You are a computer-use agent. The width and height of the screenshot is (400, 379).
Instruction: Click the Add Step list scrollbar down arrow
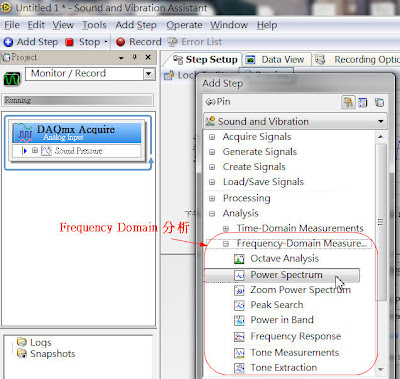[x=380, y=369]
